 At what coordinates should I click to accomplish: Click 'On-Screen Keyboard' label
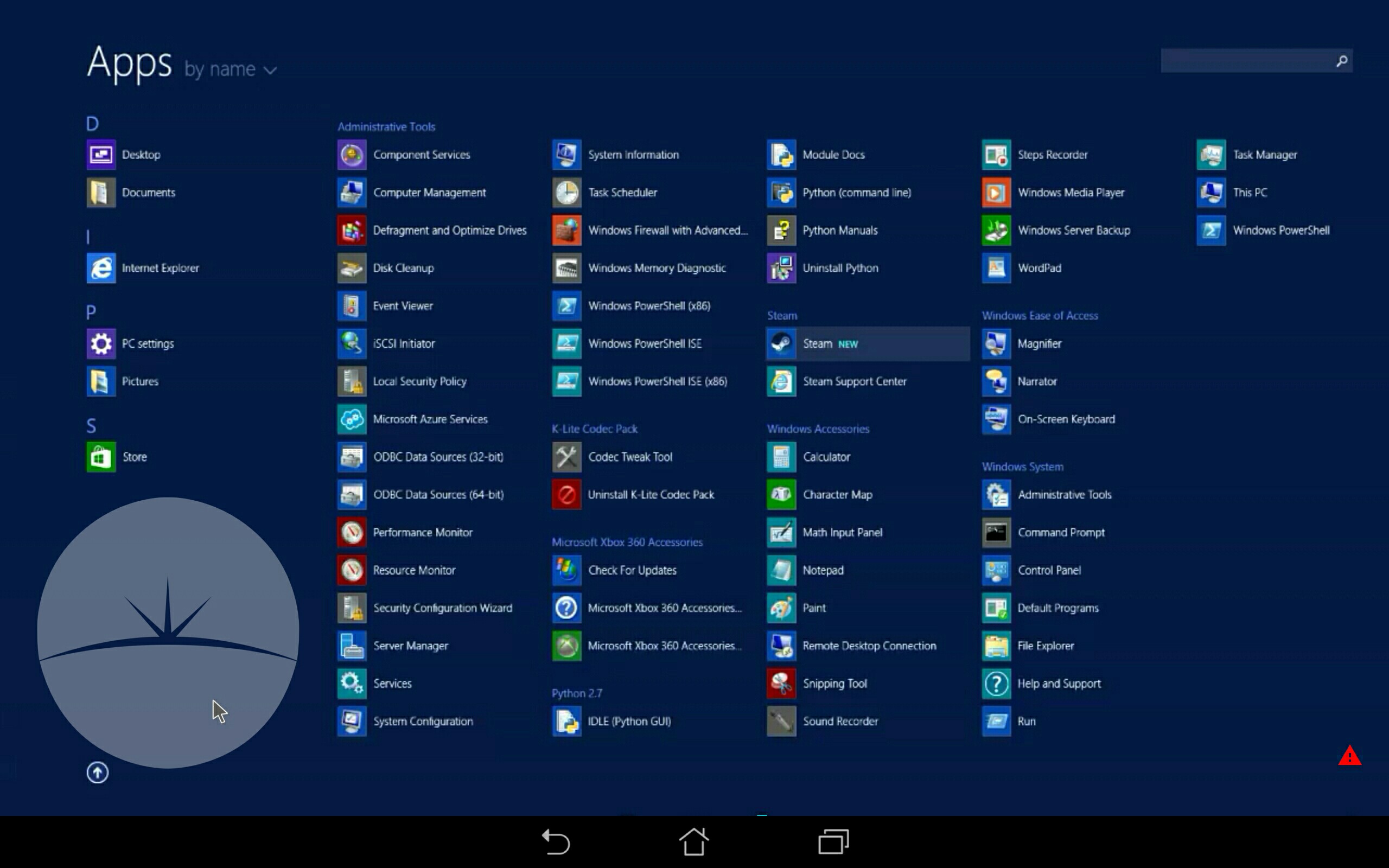[x=1066, y=420]
